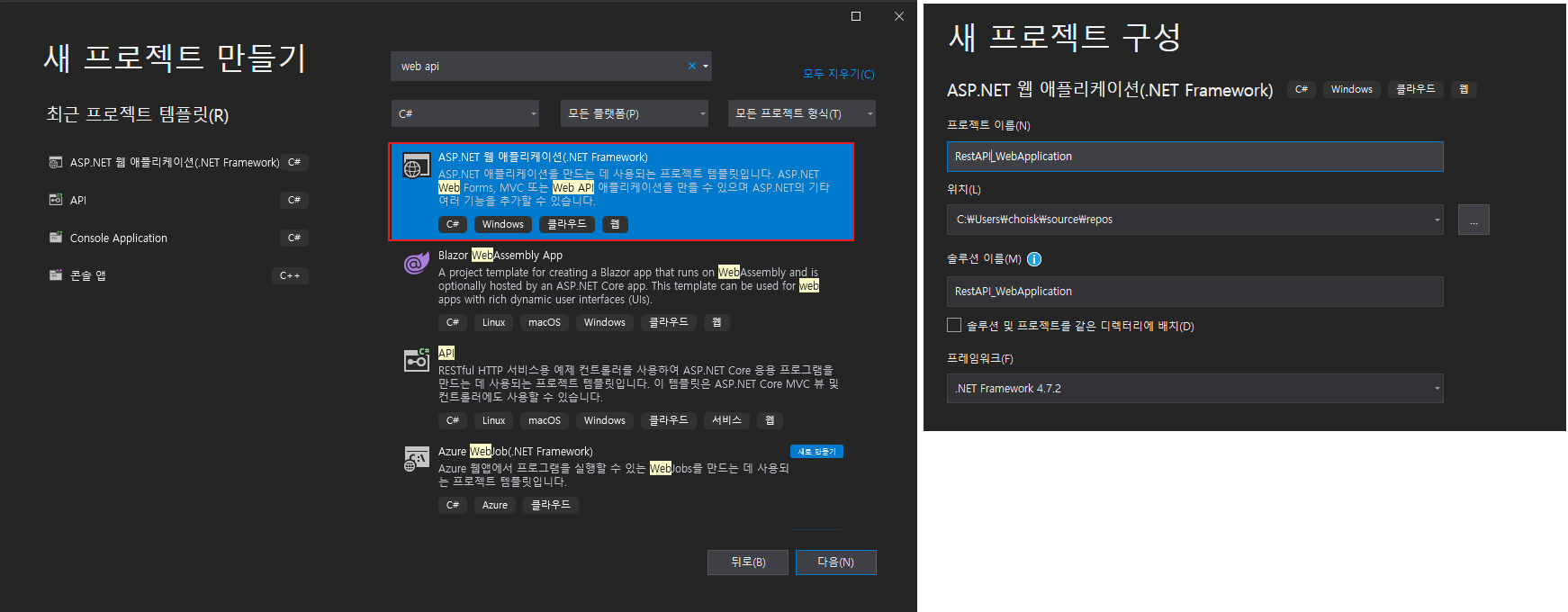Image resolution: width=1568 pixels, height=612 pixels.
Task: Maximize the new project dialog window
Action: click(x=856, y=16)
